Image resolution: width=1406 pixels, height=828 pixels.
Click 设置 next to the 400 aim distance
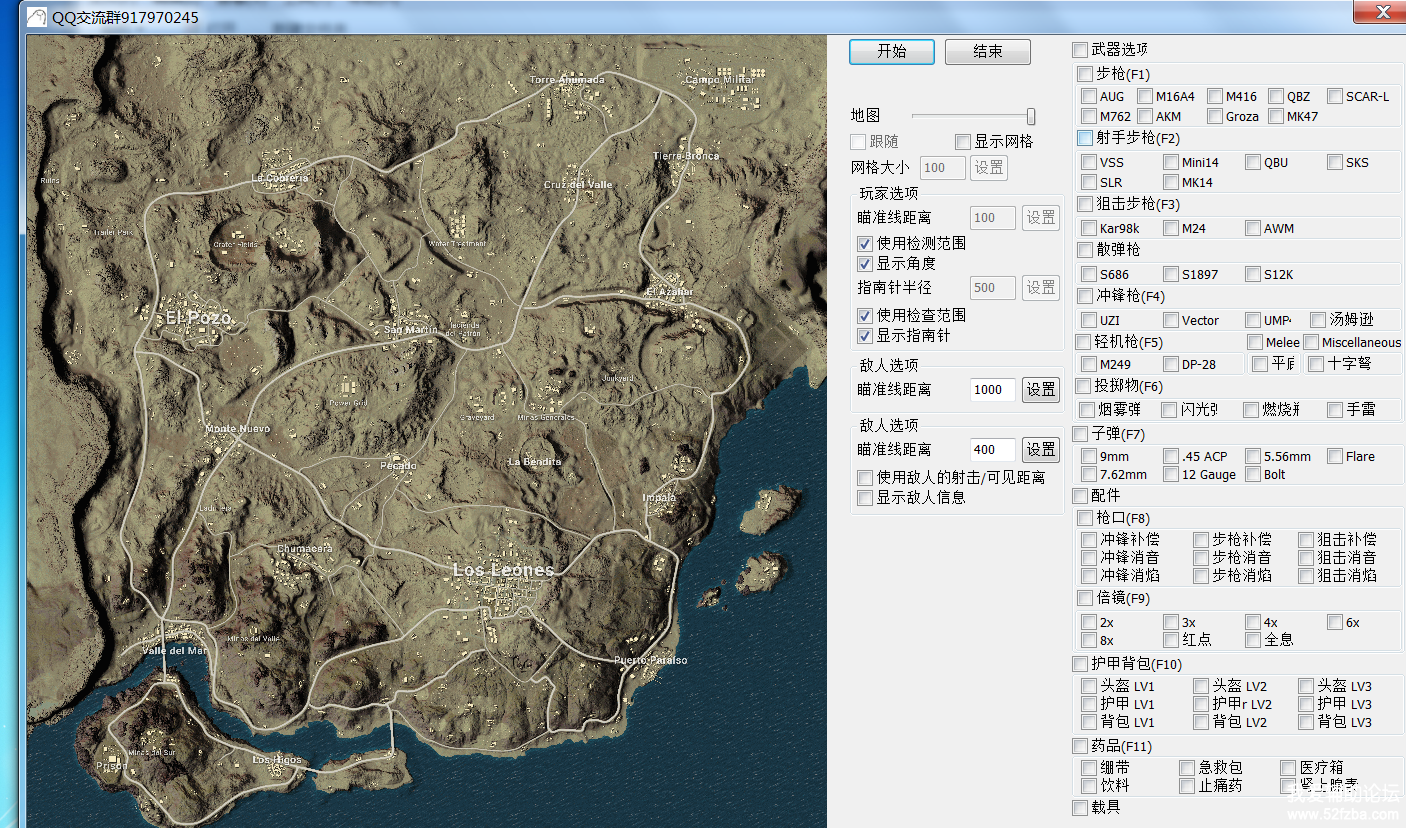tap(1041, 450)
